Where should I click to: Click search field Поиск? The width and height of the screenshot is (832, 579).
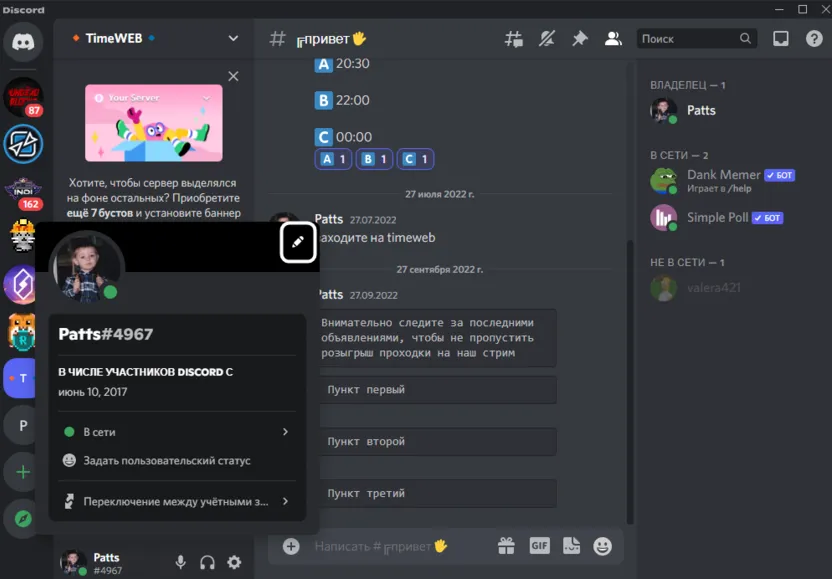coord(697,39)
